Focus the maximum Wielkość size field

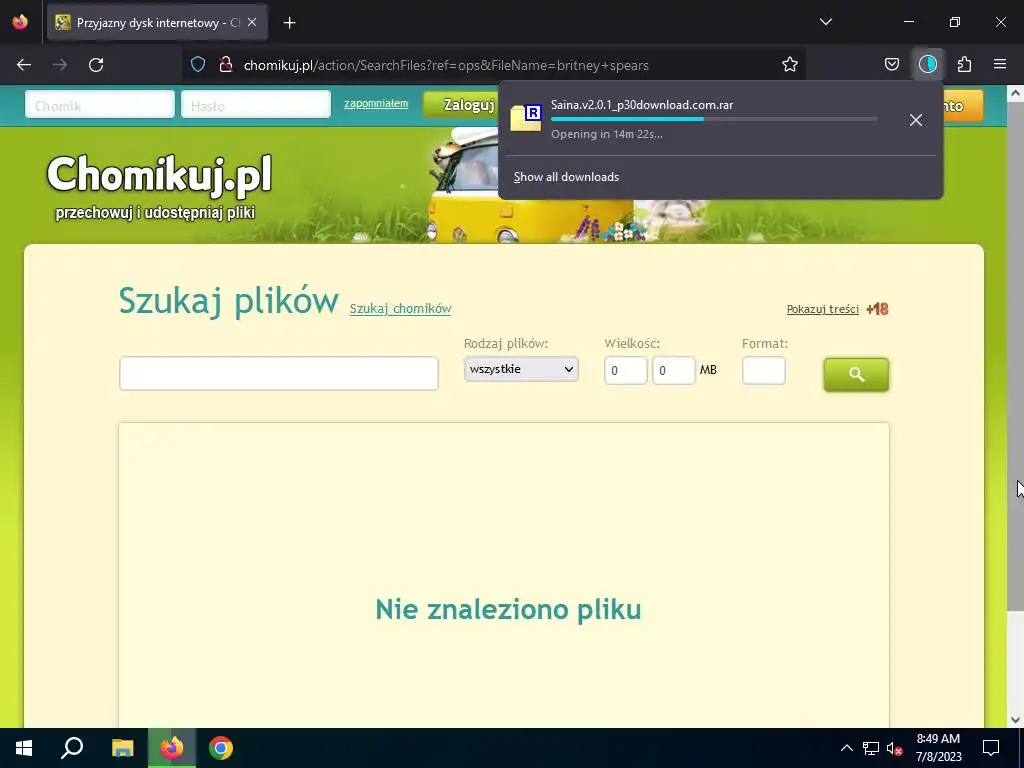[x=674, y=370]
